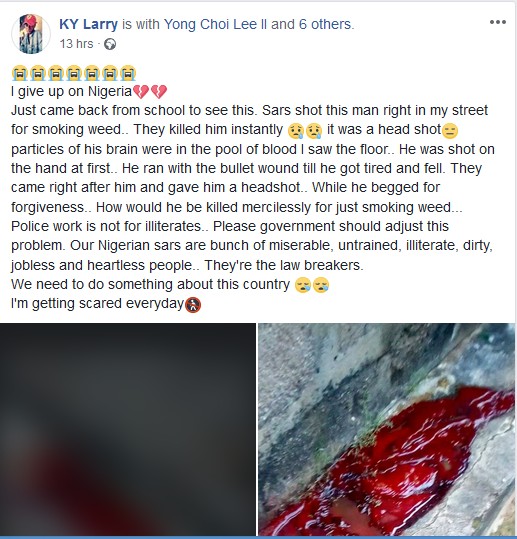The width and height of the screenshot is (517, 539).
Task: Open KY Larry's profile picture
Action: (x=31, y=34)
